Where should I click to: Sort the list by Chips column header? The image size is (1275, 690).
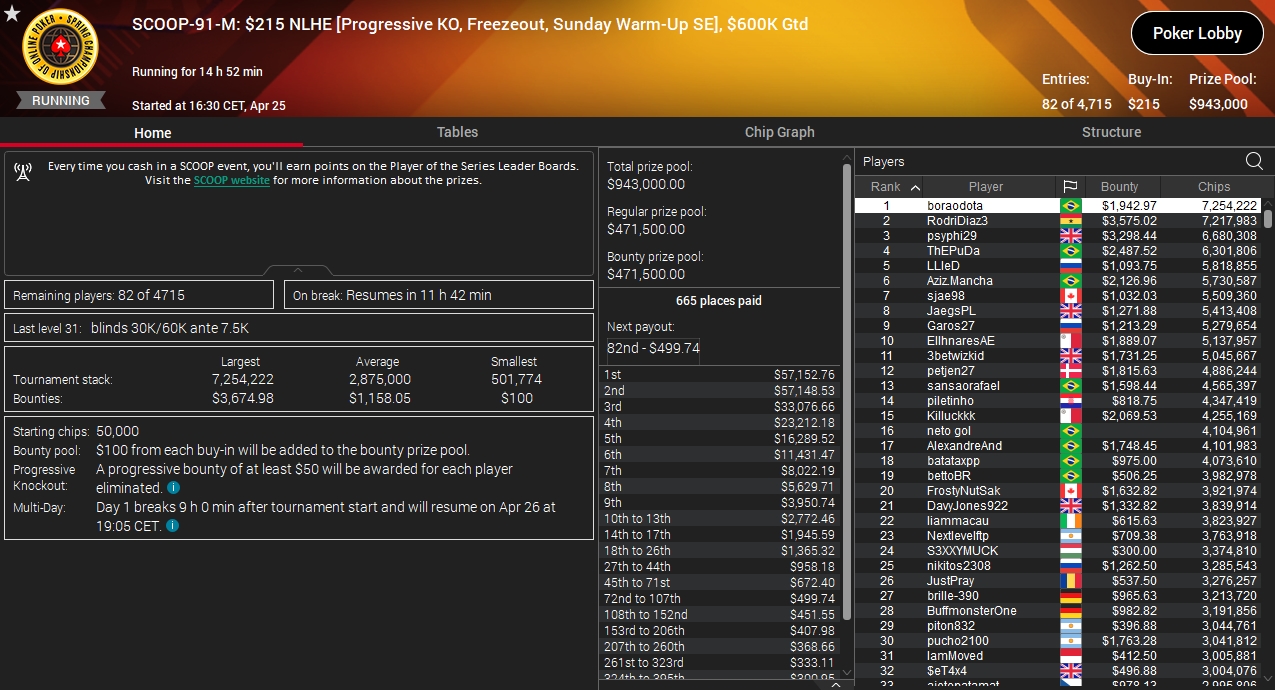pos(1213,186)
